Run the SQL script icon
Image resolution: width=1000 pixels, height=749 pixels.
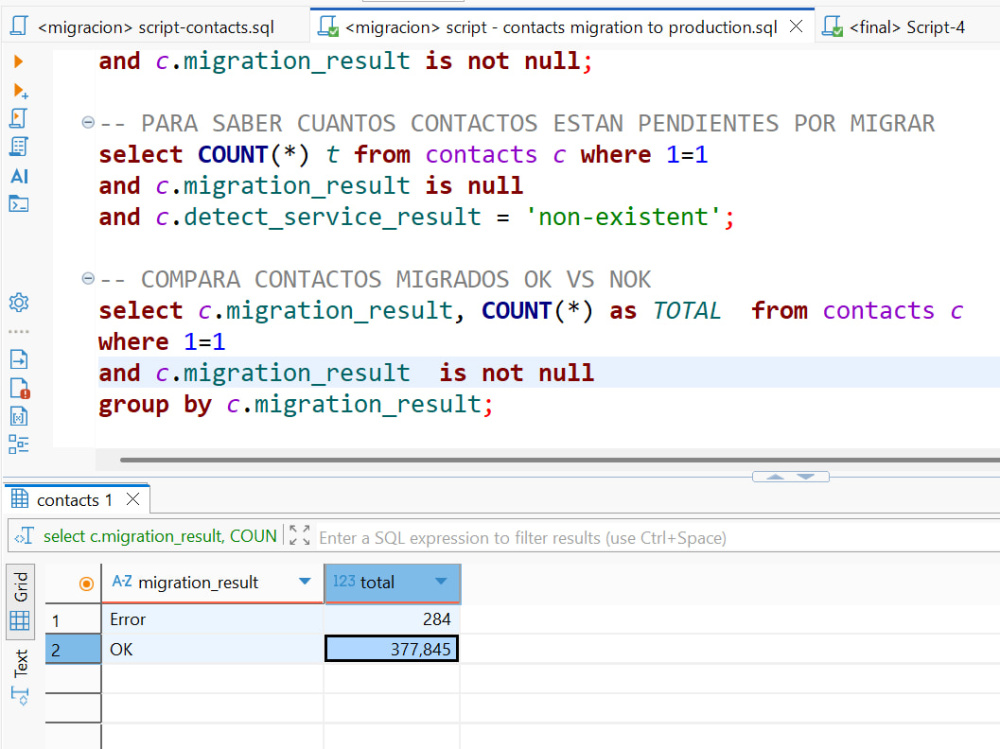click(18, 119)
